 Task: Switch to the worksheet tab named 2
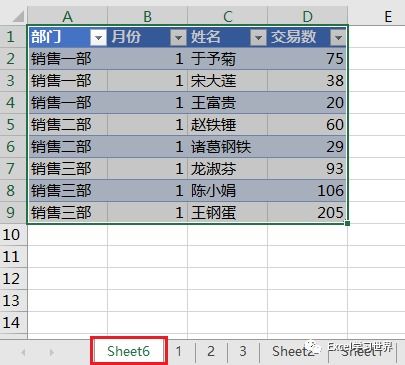pos(211,351)
